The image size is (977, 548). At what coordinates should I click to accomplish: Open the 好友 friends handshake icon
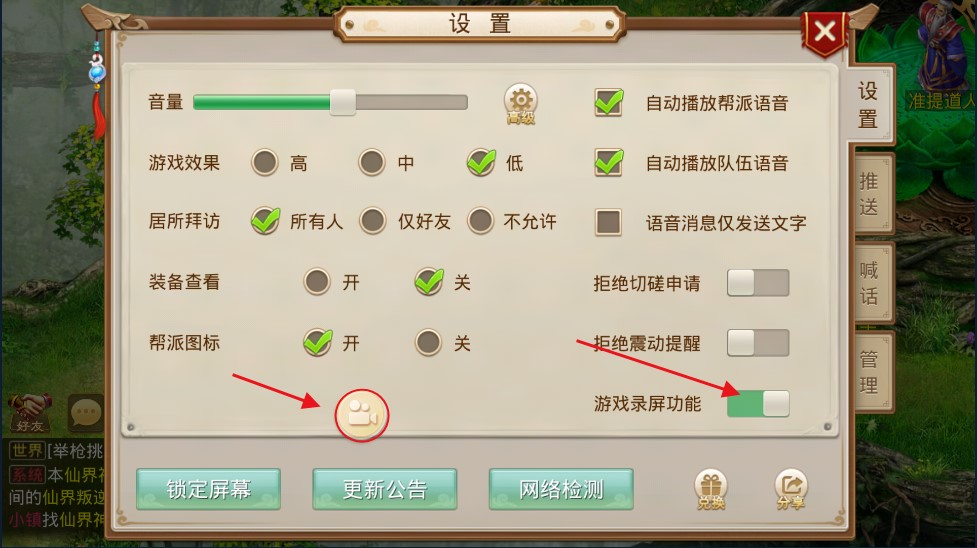coord(30,413)
